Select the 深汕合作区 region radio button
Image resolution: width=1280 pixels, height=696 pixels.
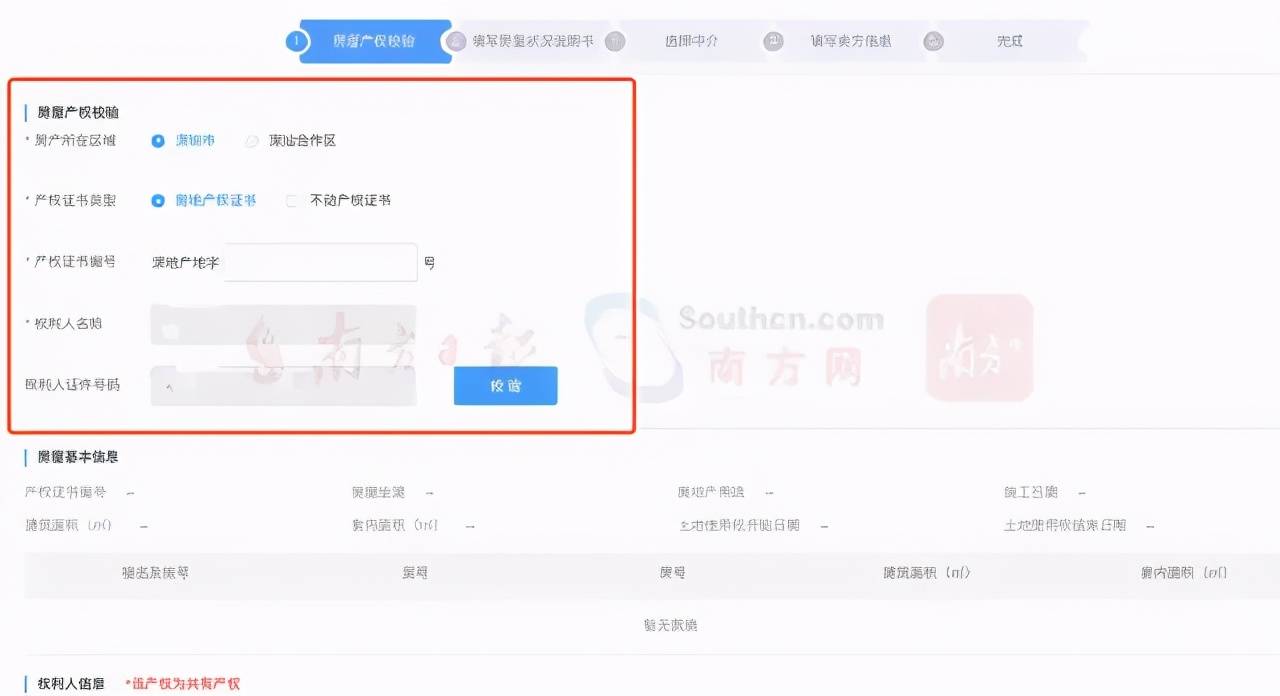252,141
